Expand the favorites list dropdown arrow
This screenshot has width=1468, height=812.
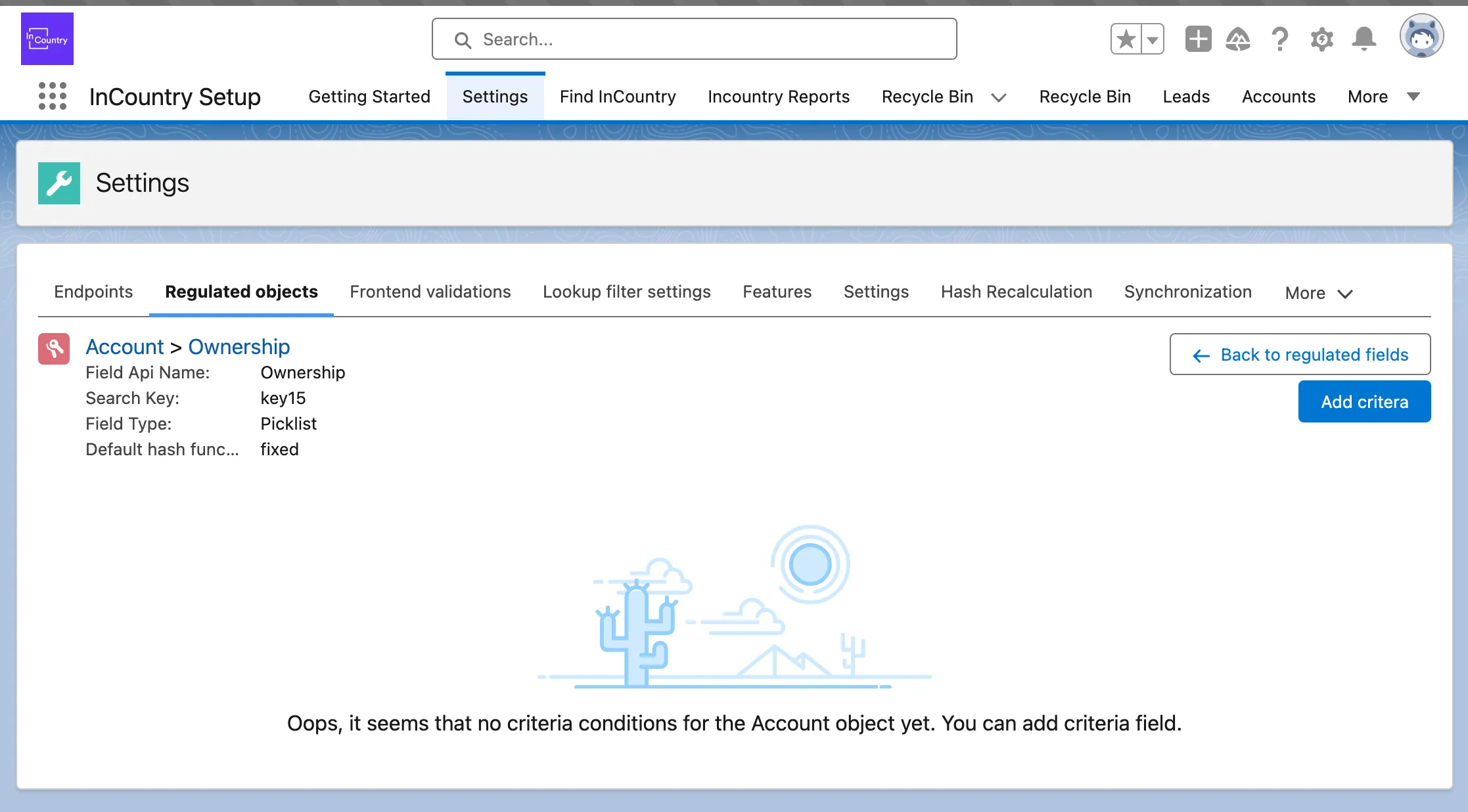click(x=1153, y=39)
